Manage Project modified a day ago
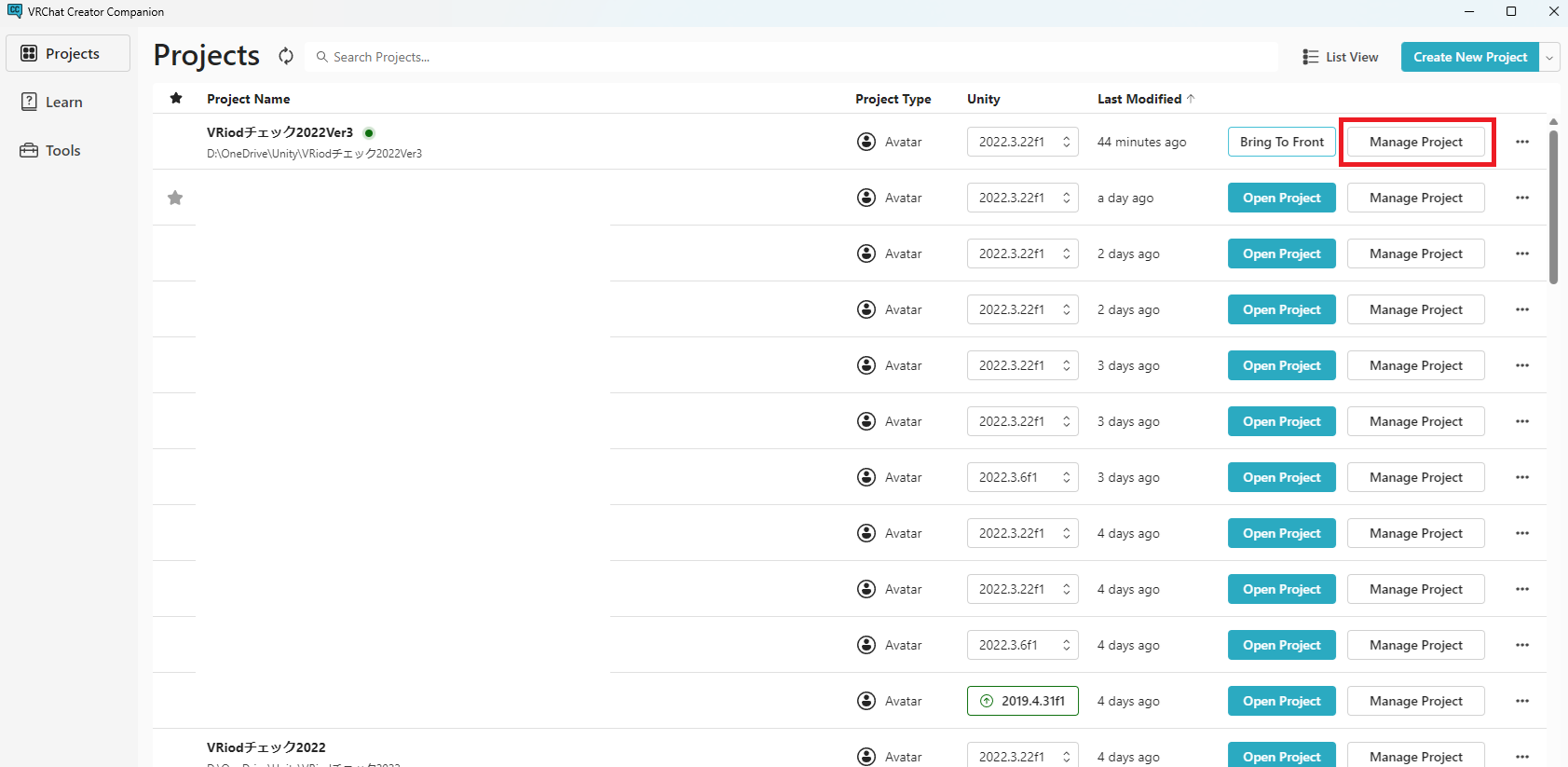 click(x=1415, y=198)
